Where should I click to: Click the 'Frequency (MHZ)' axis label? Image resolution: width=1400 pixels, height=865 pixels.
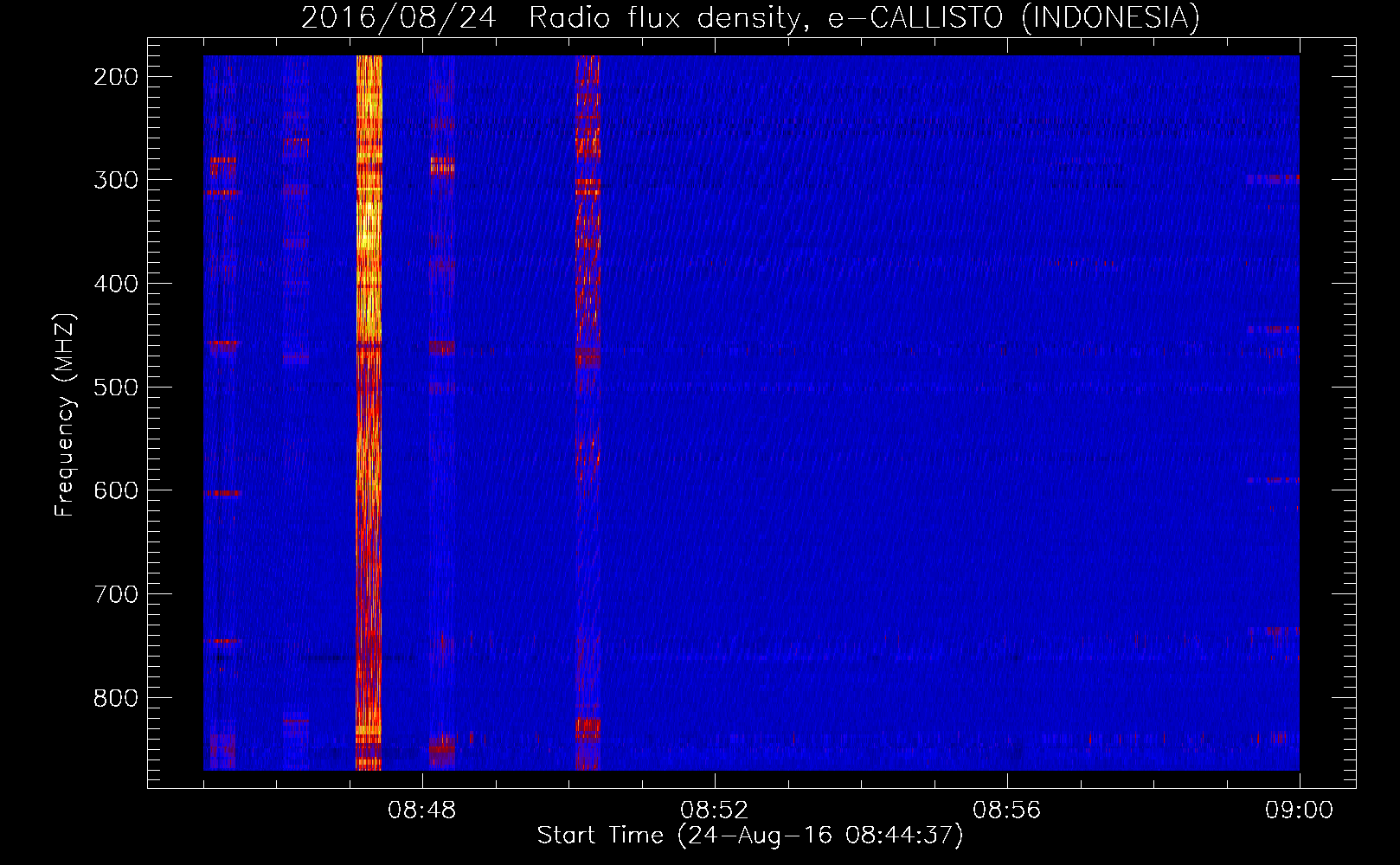coord(65,414)
